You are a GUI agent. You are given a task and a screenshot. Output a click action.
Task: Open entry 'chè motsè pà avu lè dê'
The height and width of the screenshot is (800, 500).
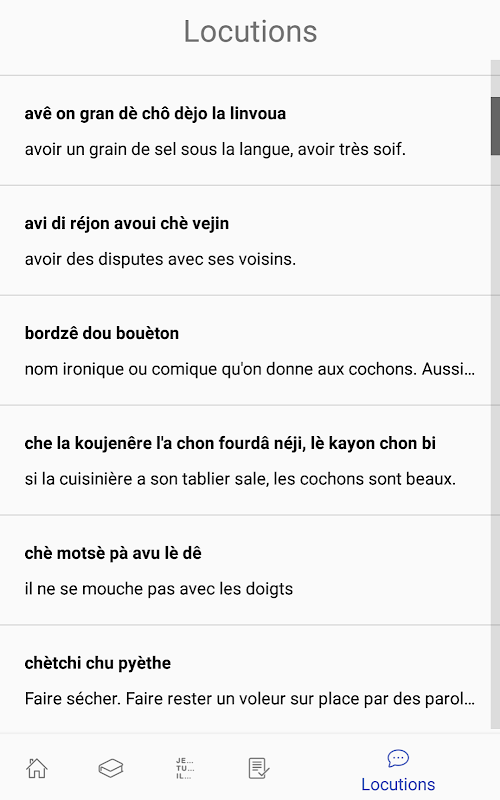tap(245, 570)
